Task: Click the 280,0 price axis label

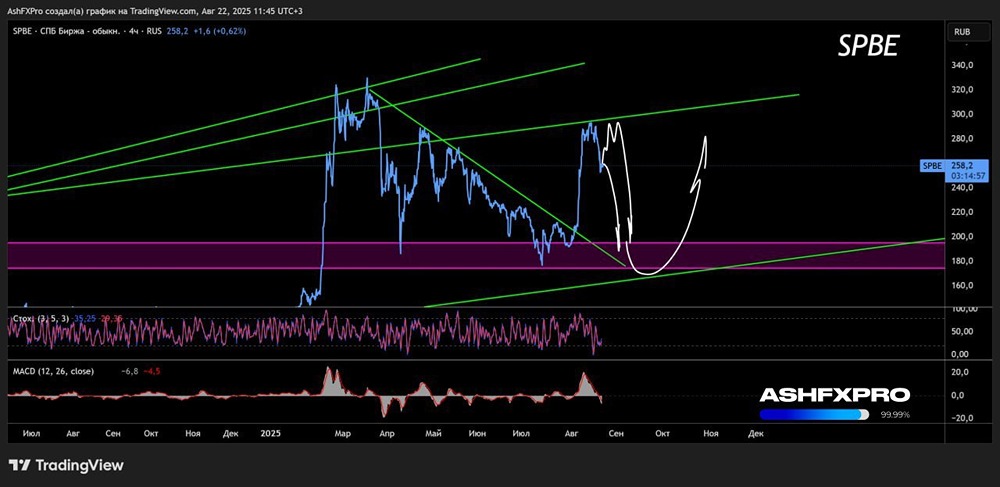Action: [x=962, y=139]
